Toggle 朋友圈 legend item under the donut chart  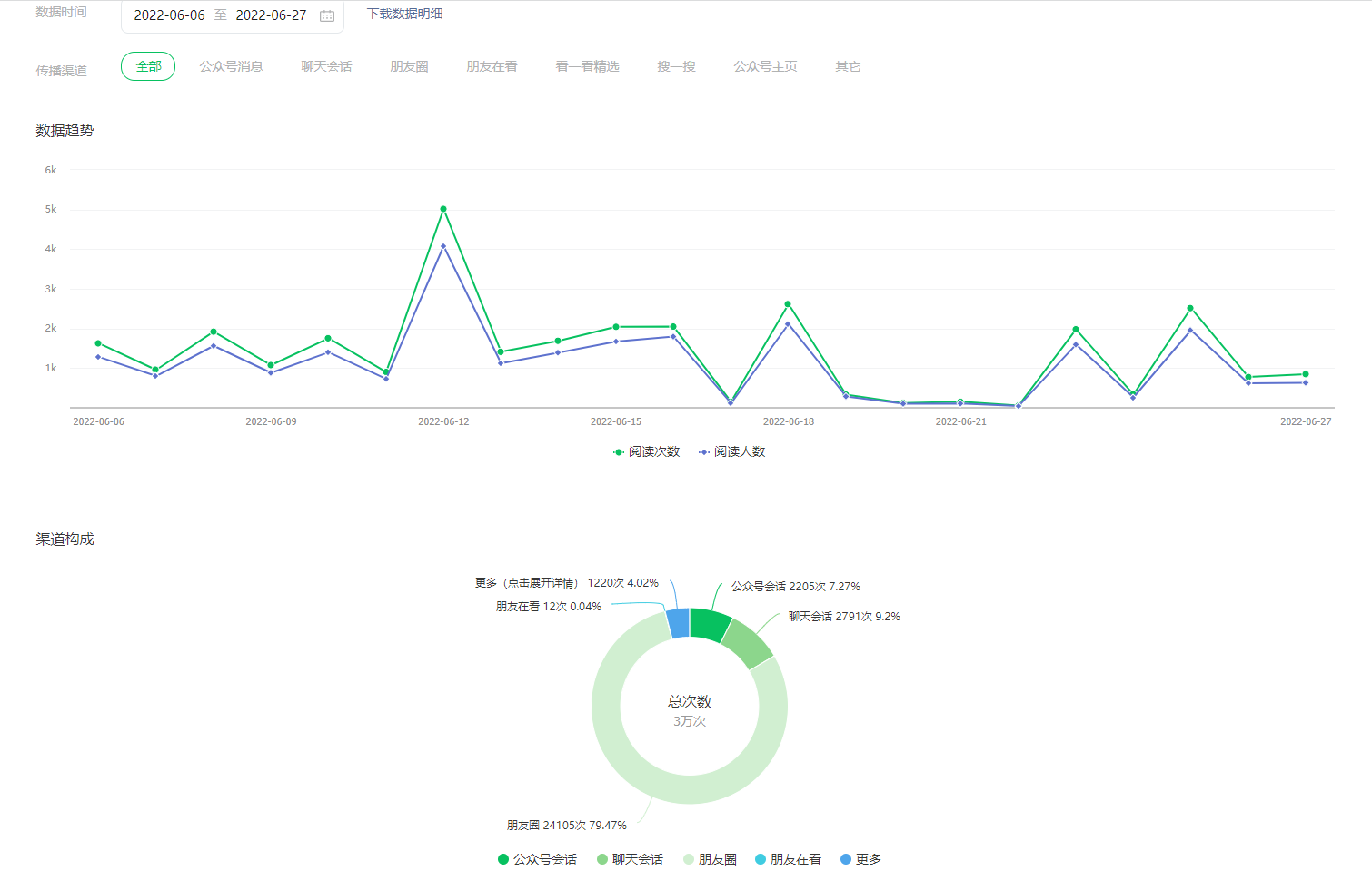point(710,859)
